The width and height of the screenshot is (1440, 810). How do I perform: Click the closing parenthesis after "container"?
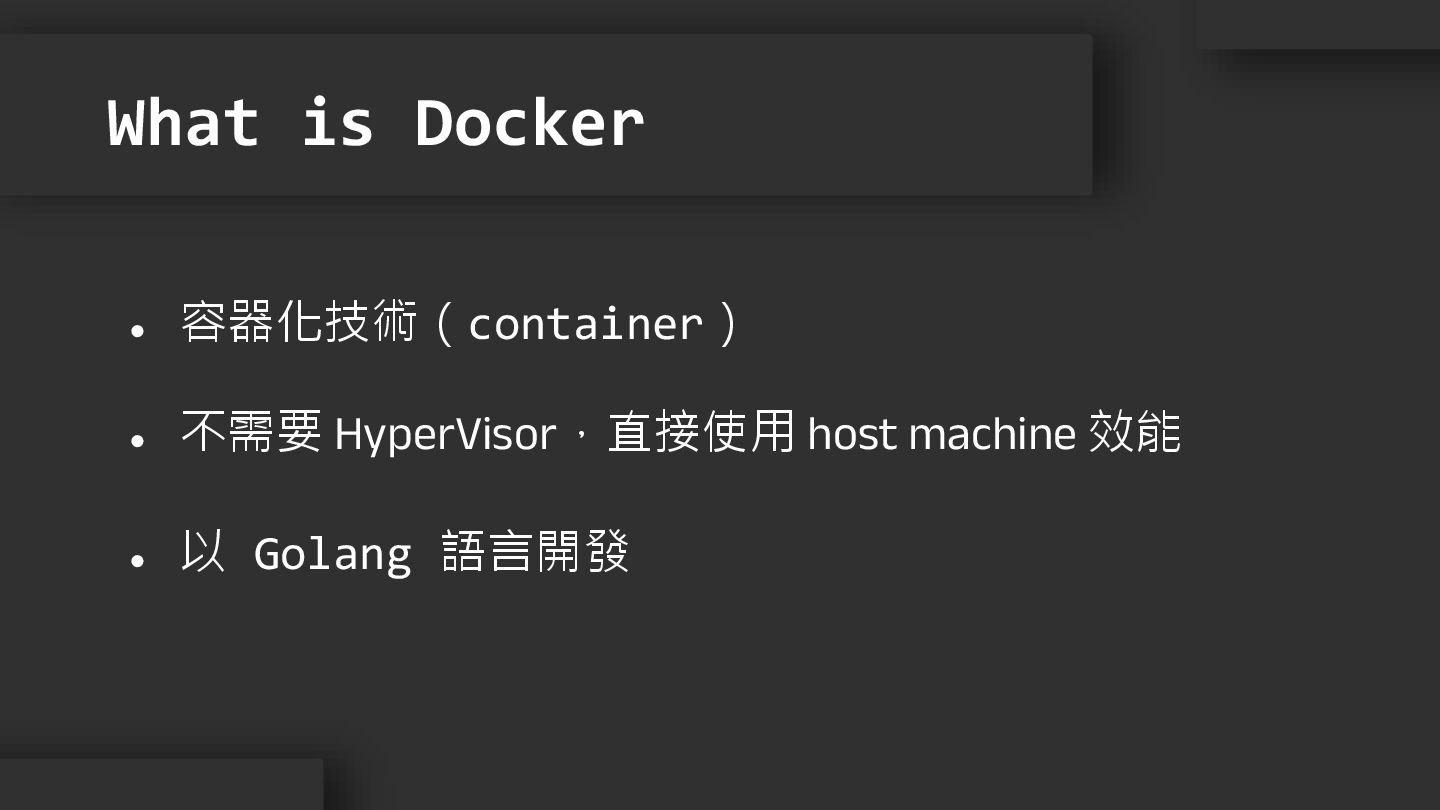(729, 324)
